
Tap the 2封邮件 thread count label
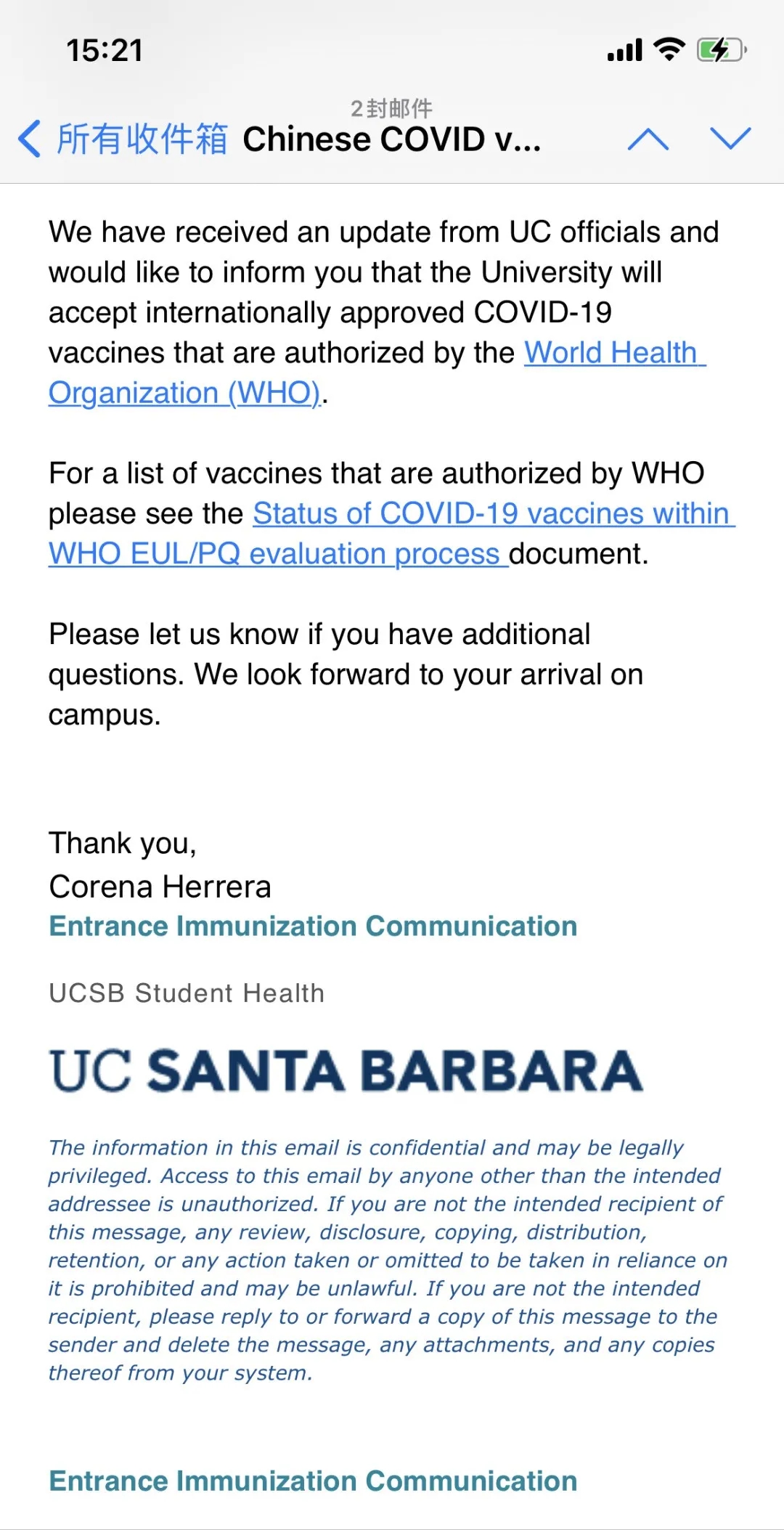click(x=391, y=109)
